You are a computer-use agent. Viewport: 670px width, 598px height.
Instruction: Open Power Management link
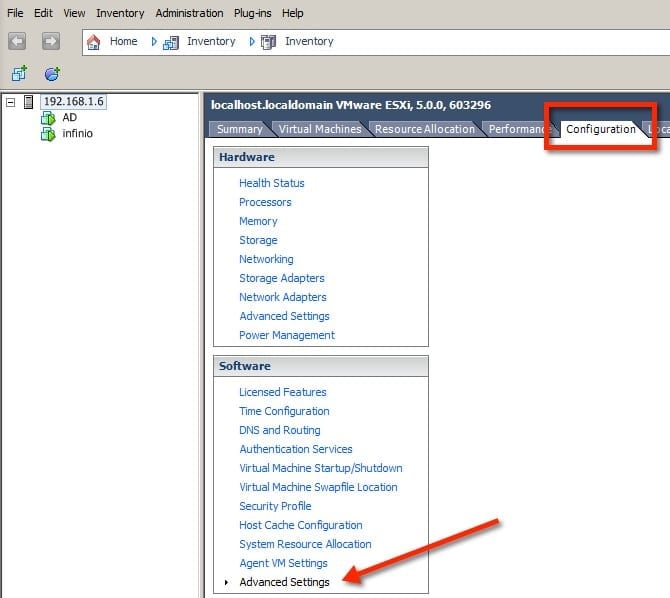pos(287,335)
